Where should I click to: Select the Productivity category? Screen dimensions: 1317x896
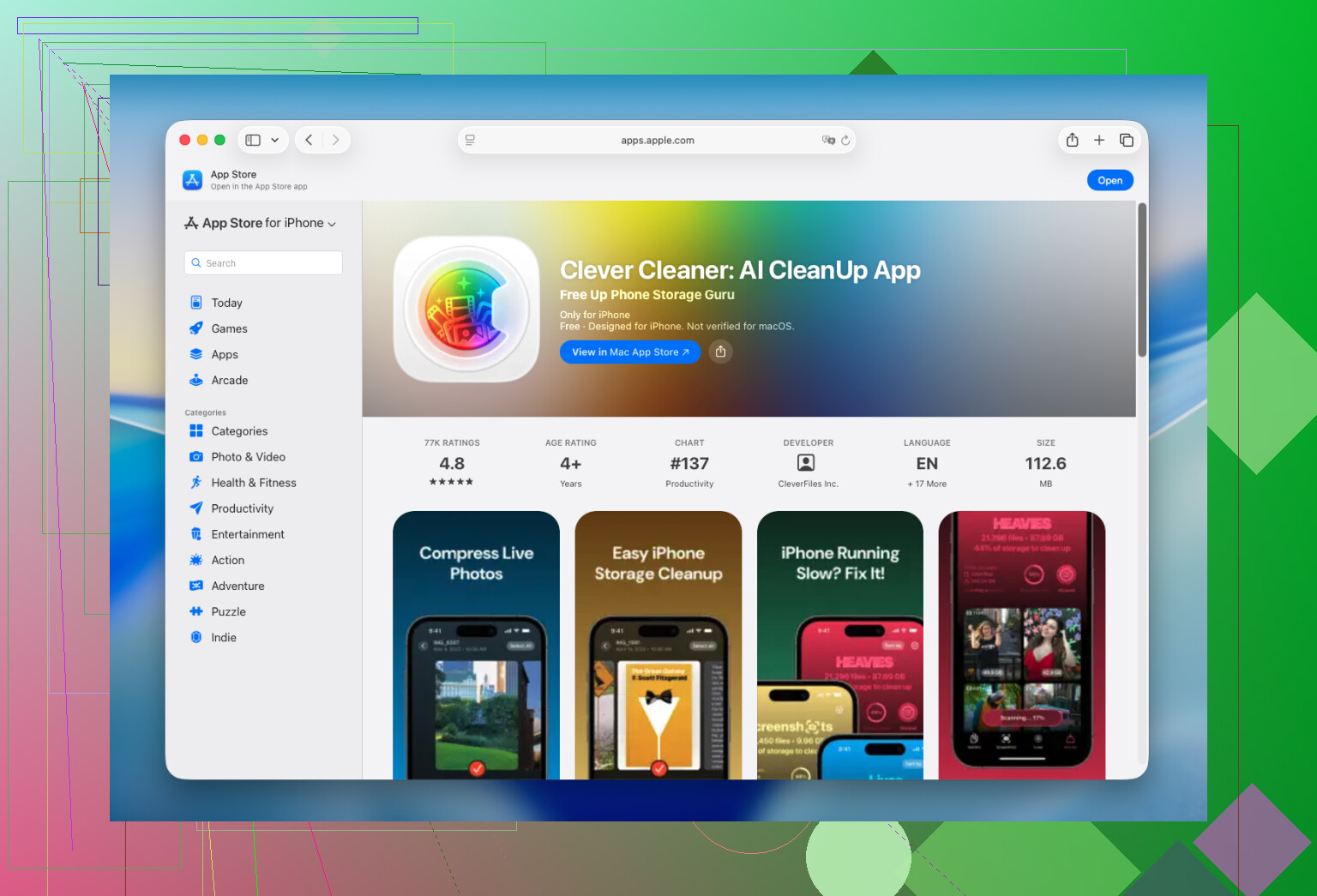click(242, 508)
